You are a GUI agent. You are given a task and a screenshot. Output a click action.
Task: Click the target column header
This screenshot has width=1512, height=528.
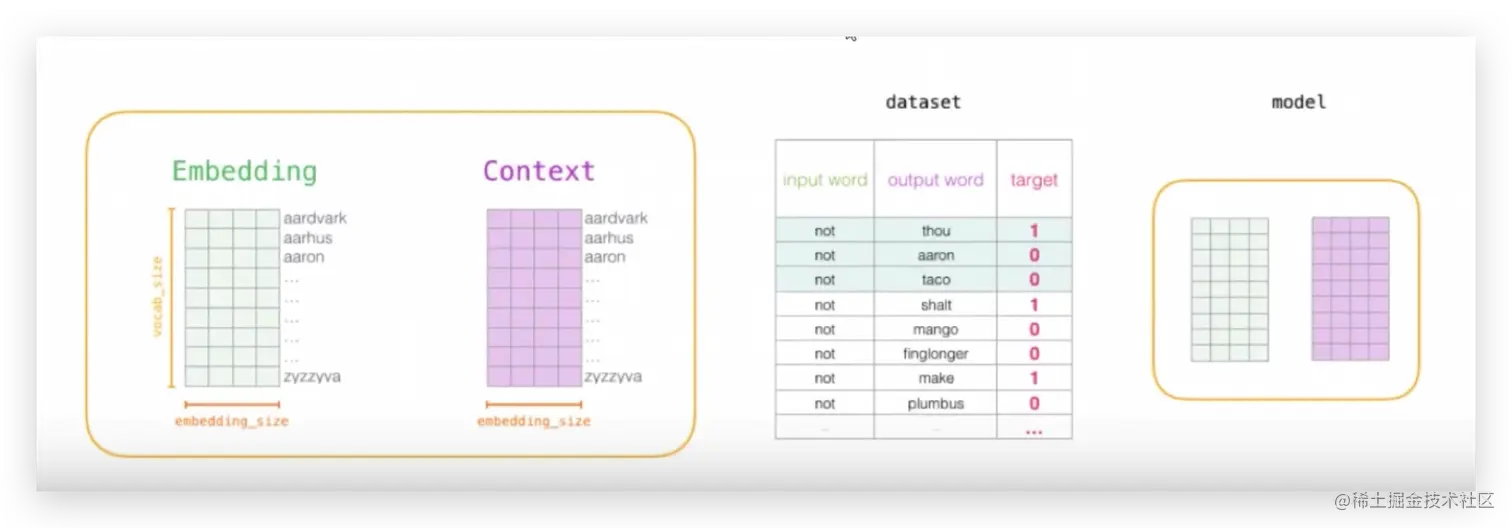(1034, 181)
